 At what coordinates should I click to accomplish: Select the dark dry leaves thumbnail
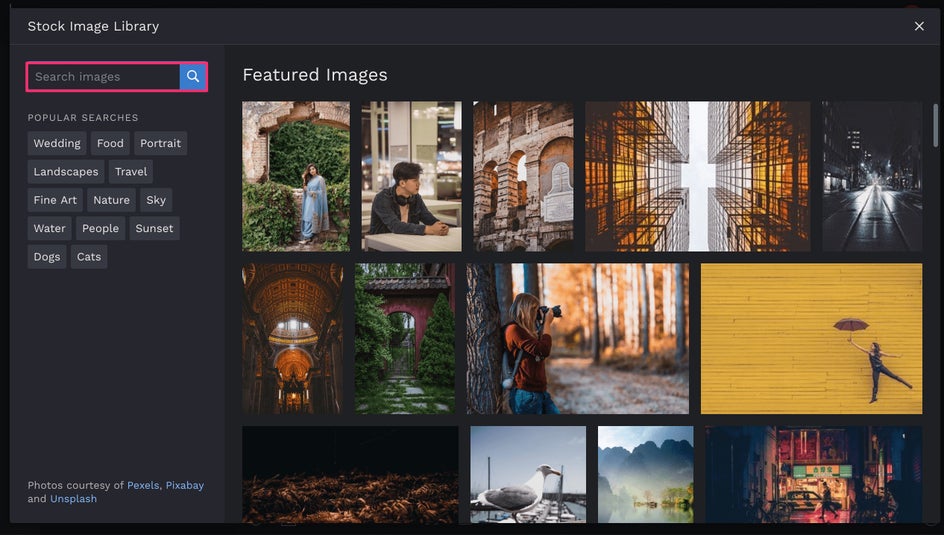pyautogui.click(x=350, y=474)
